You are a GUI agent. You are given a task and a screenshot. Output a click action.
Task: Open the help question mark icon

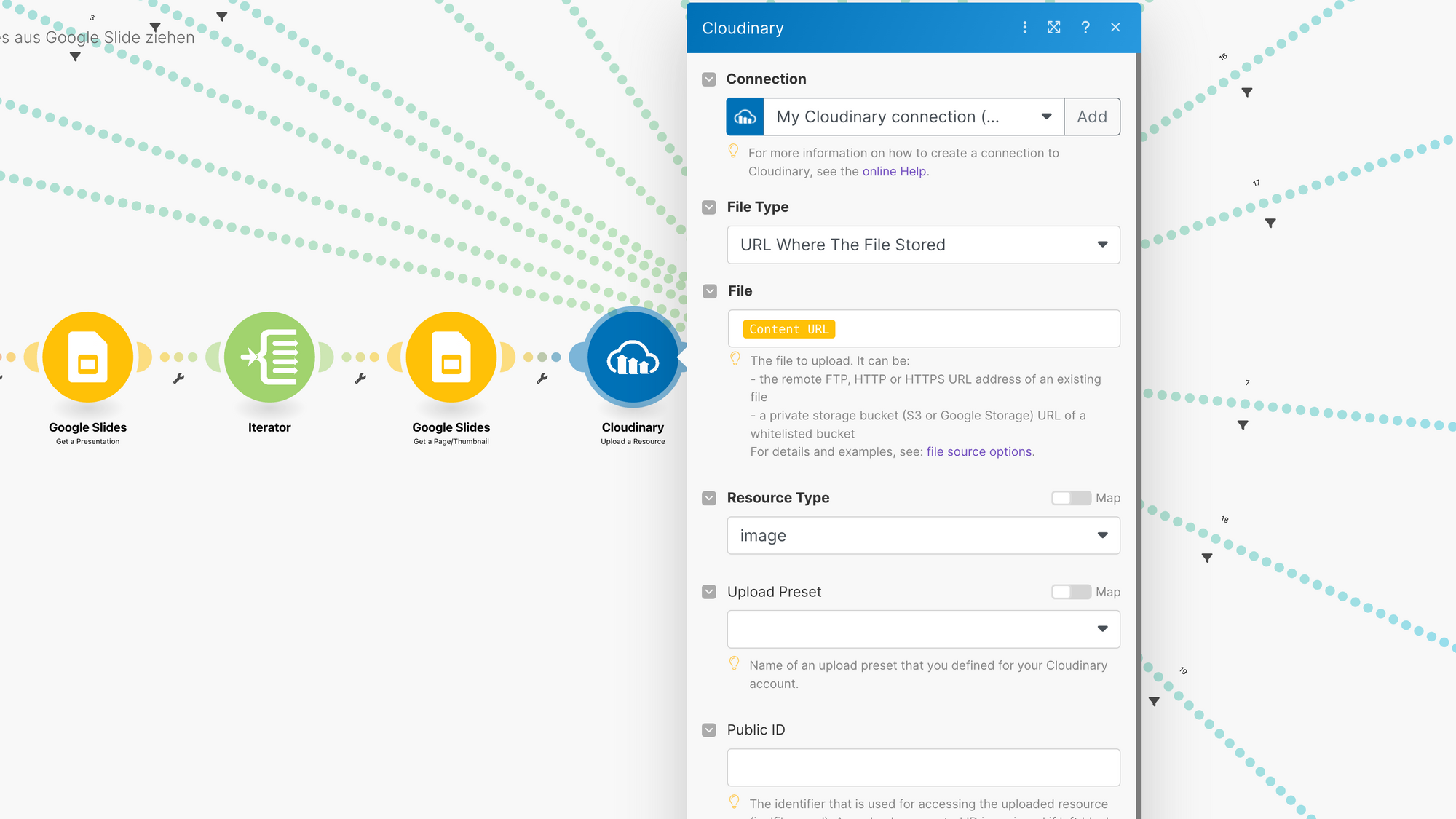click(1085, 28)
